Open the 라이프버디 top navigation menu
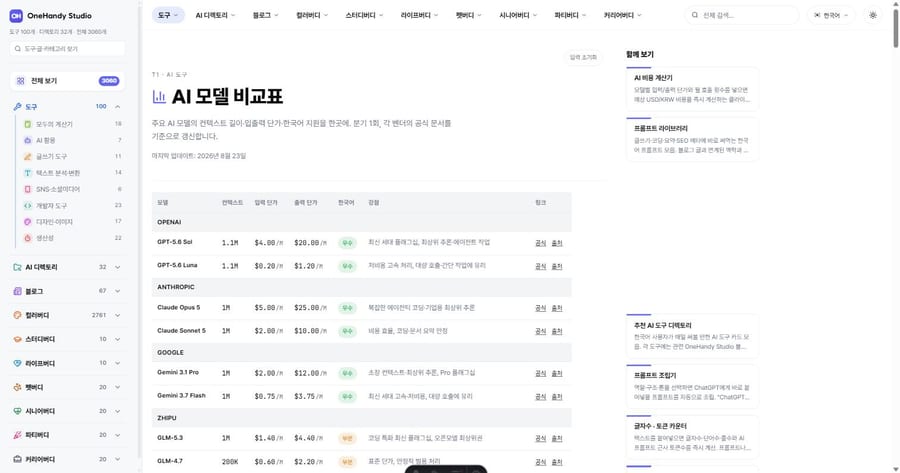The height and width of the screenshot is (473, 900). [x=420, y=15]
